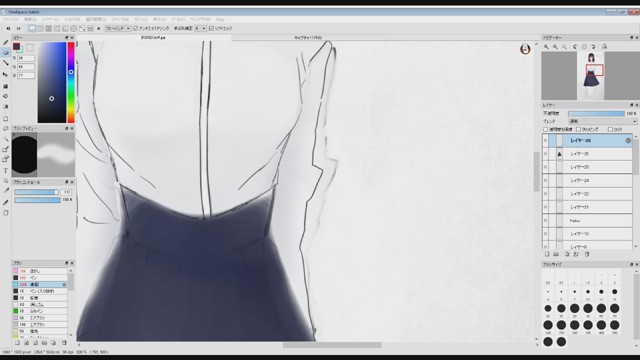This screenshot has height=360, width=640.
Task: Select the pencil brush tool in left toolbar
Action: [x=6, y=42]
